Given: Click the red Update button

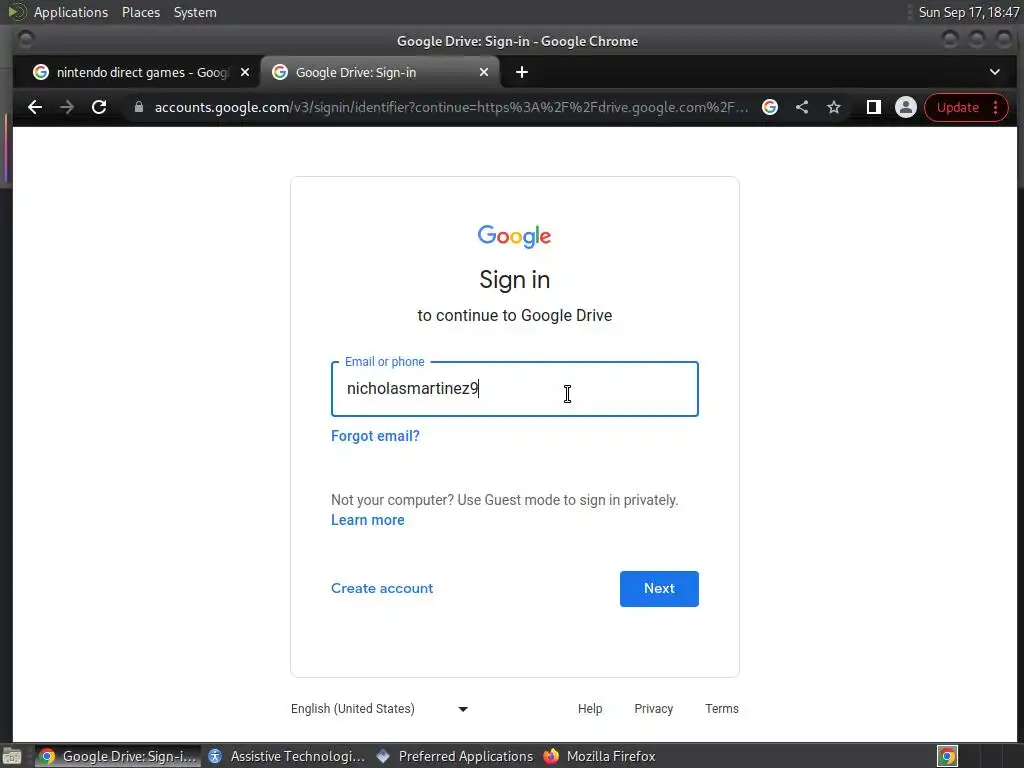Looking at the screenshot, I should point(966,107).
